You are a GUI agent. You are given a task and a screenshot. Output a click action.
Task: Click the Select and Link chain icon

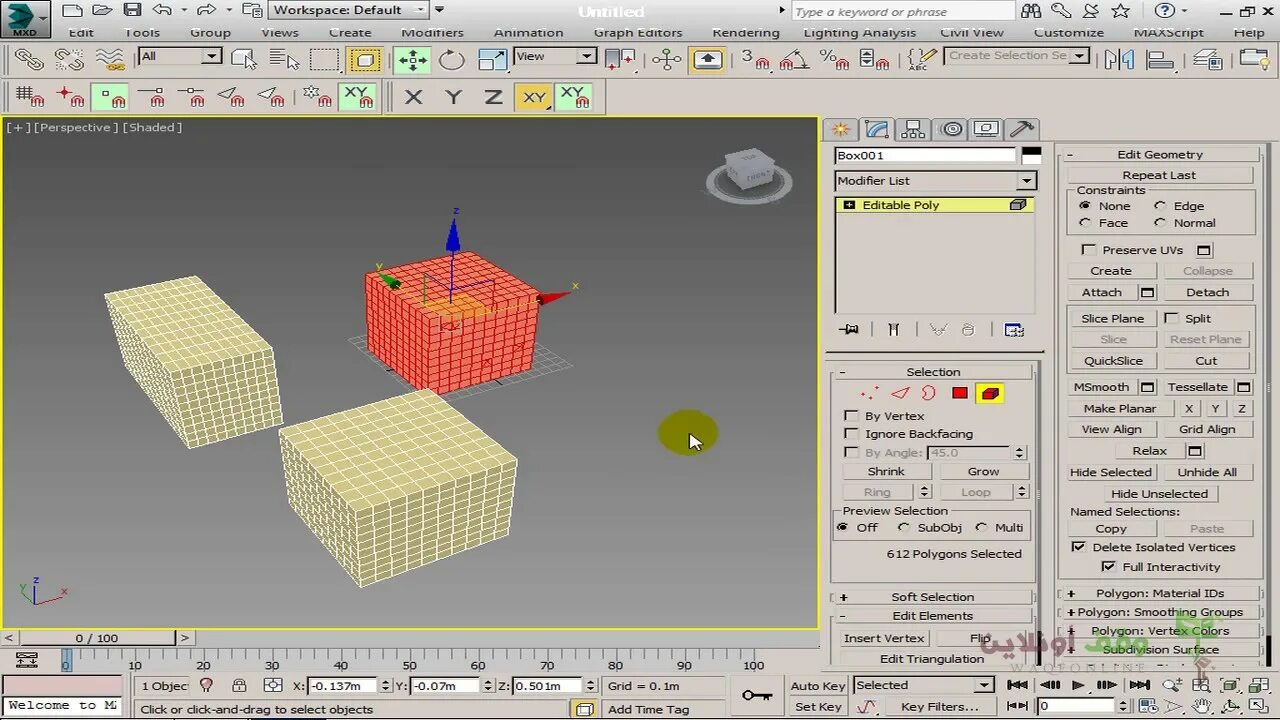point(29,60)
